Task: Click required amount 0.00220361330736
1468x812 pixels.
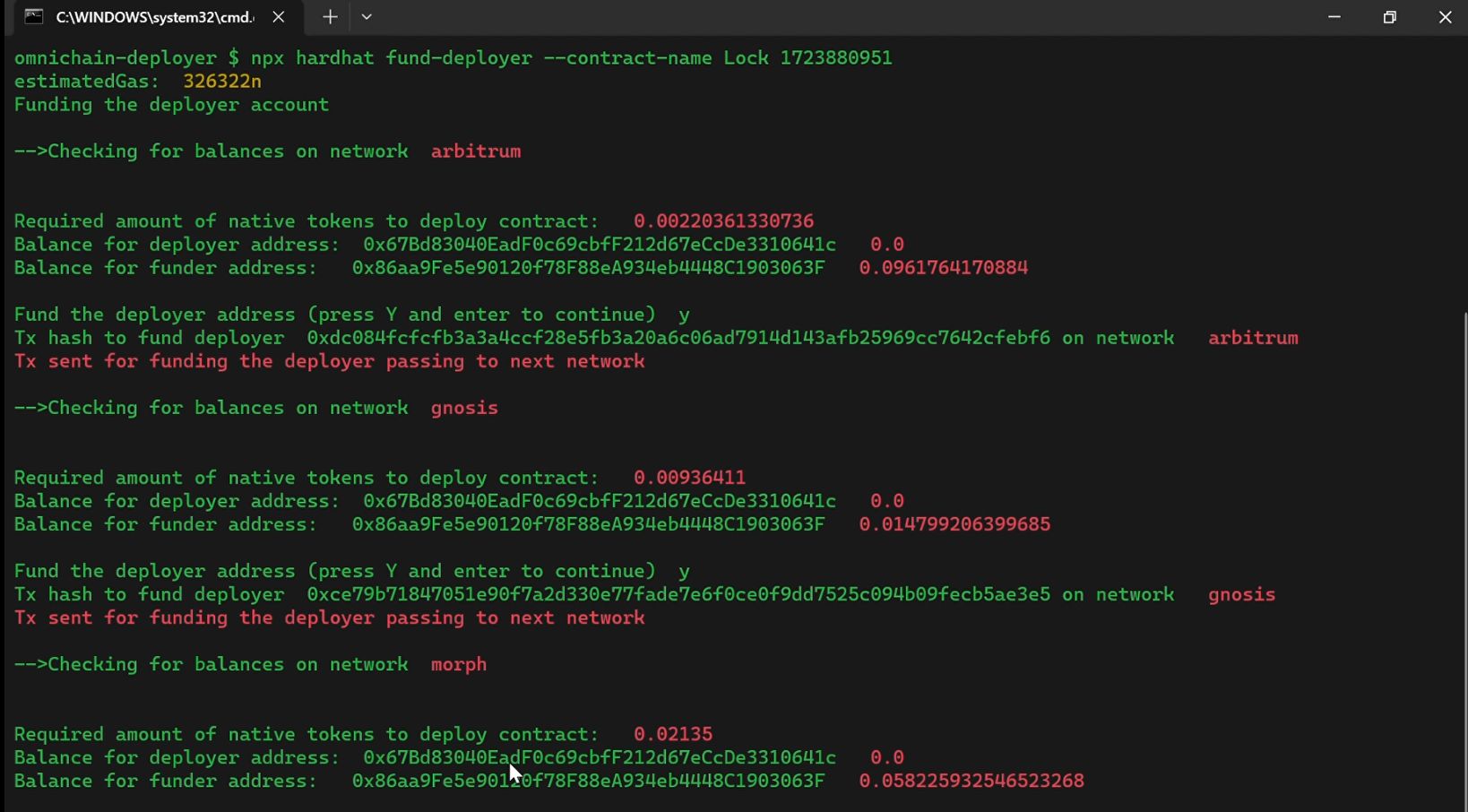Action: [723, 221]
